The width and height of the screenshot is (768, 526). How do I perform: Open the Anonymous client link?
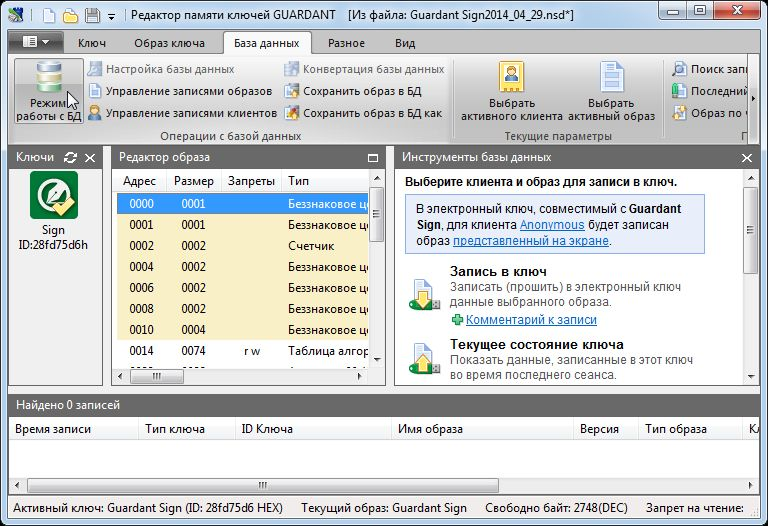551,225
